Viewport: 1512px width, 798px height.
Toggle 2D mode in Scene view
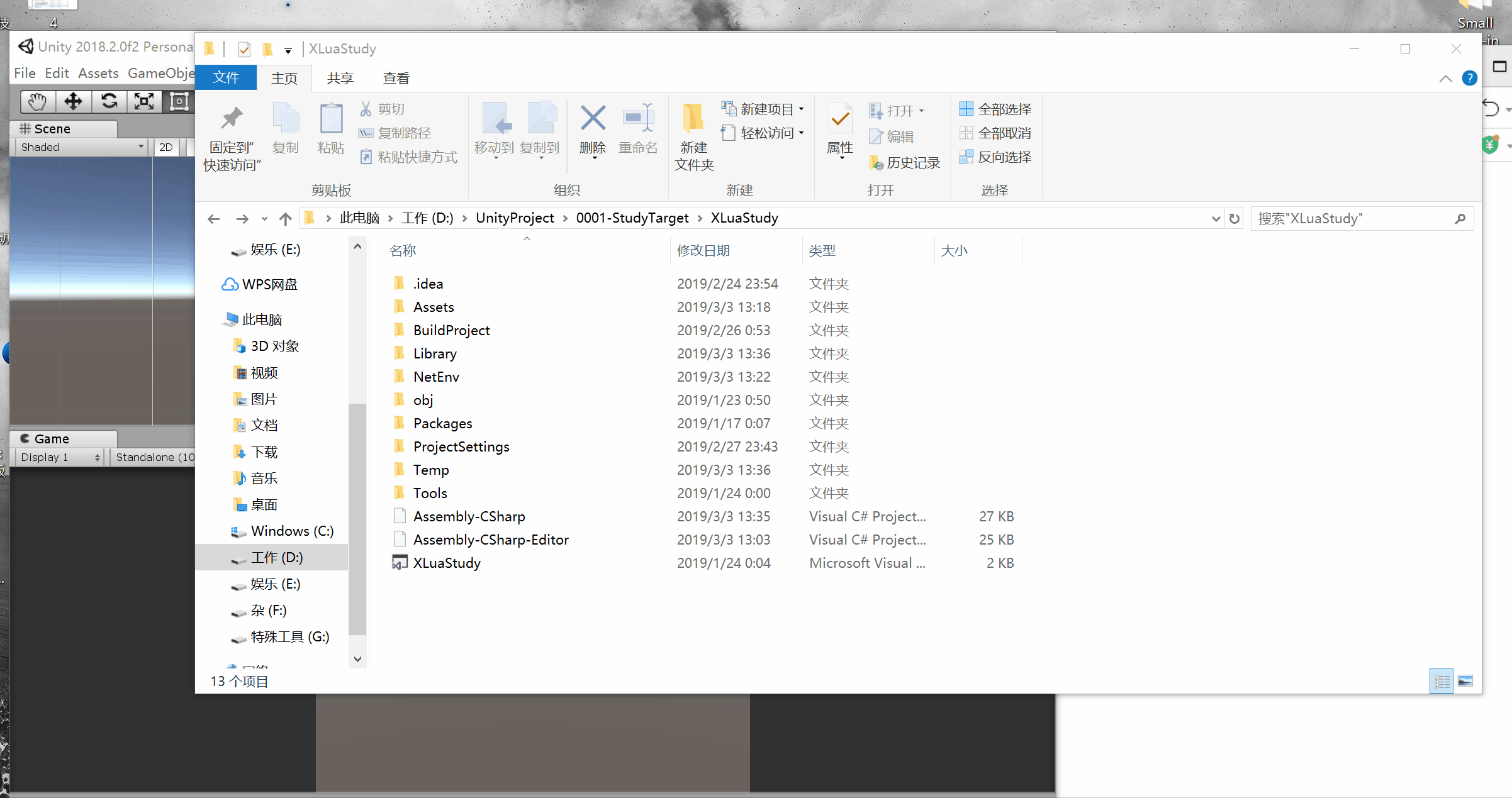coord(166,147)
